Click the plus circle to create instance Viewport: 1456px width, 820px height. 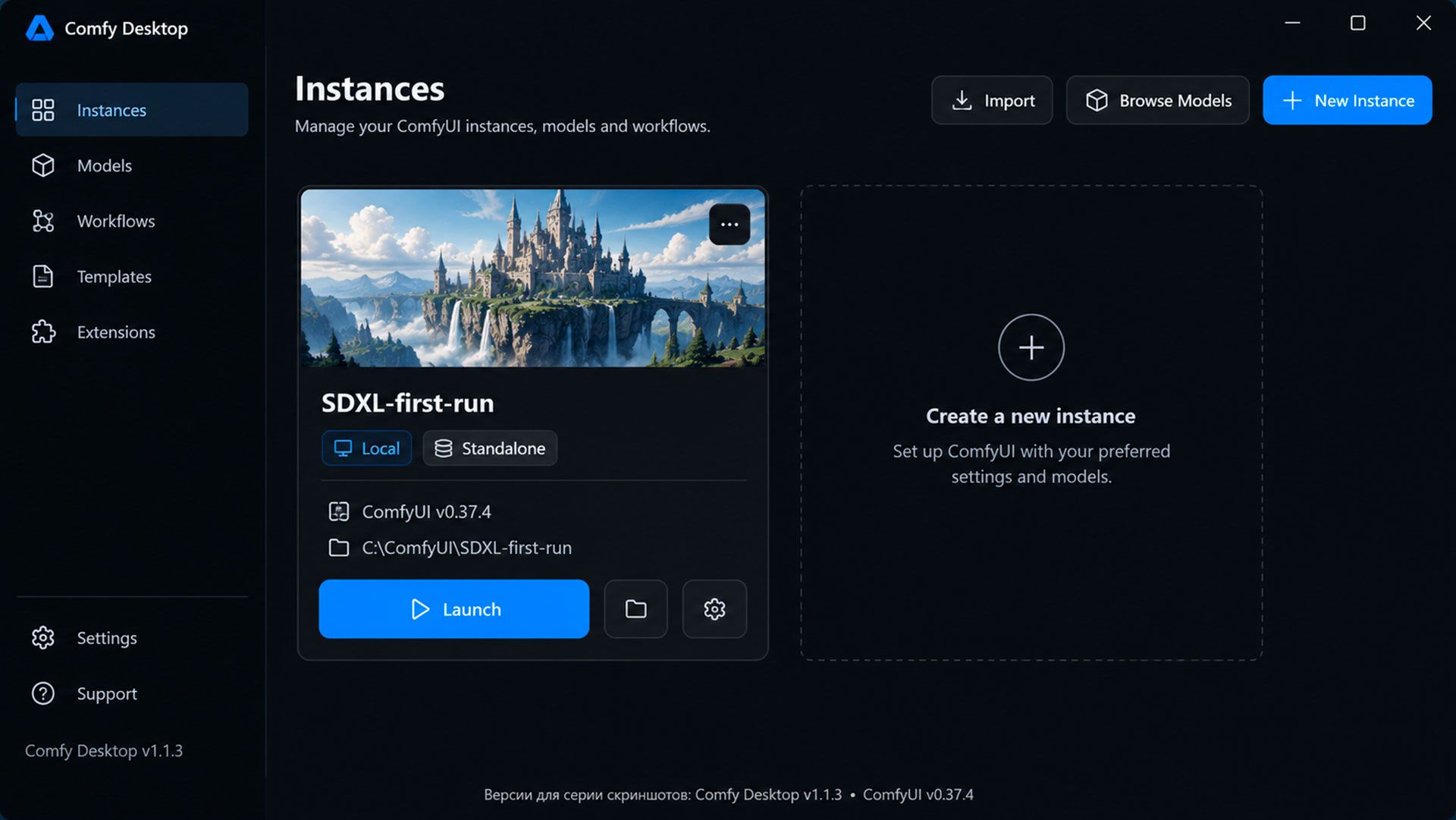pyautogui.click(x=1031, y=347)
